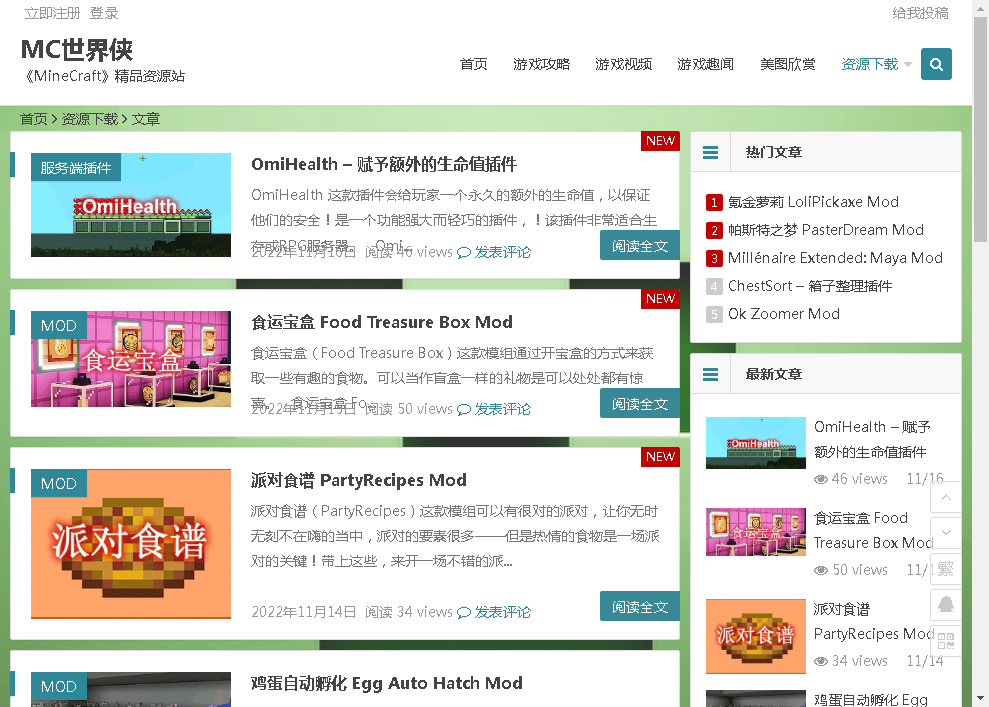This screenshot has width=989, height=707.
Task: Click the hamburger icon beside 最新文章
Action: click(710, 374)
